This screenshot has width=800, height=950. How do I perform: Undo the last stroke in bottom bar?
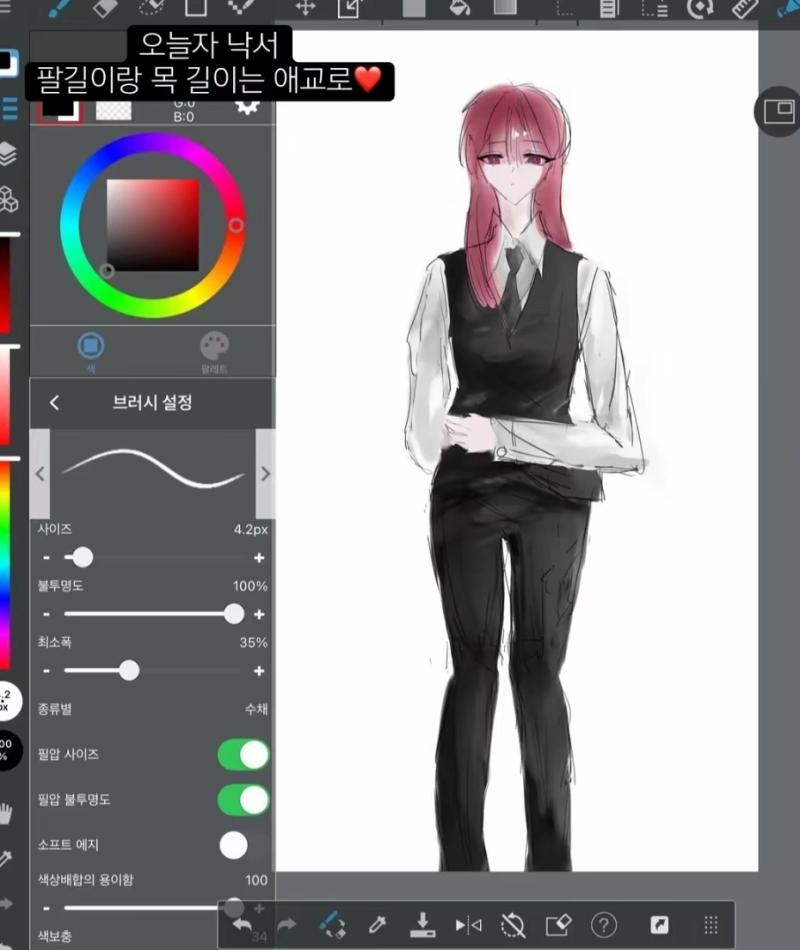pos(242,925)
